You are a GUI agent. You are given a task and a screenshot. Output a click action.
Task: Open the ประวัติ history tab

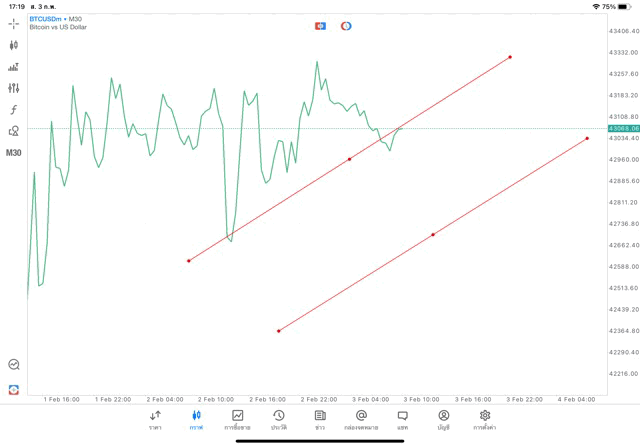279,420
